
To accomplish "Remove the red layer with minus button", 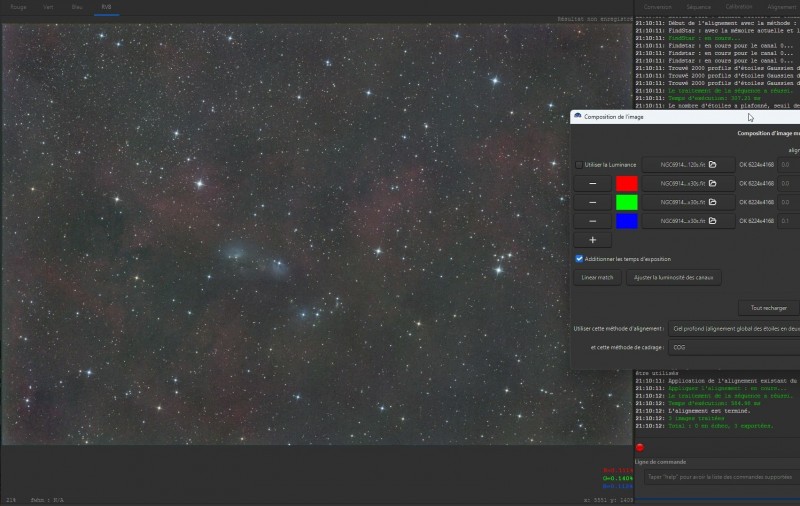I will [592, 184].
